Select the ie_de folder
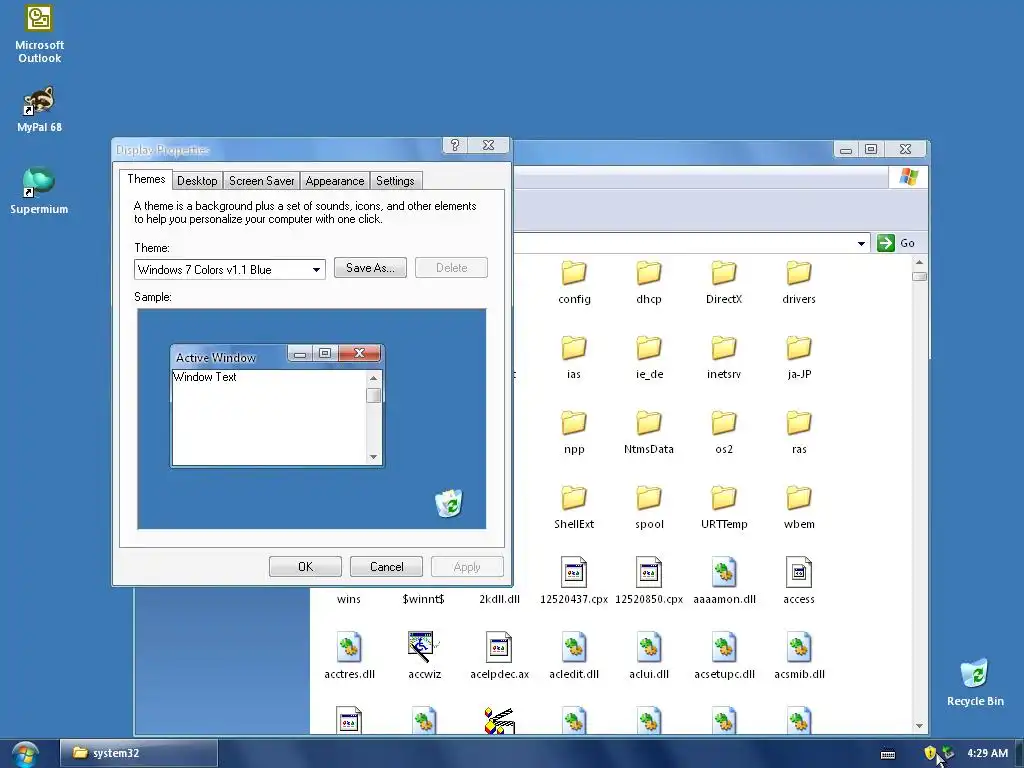Screen dimensions: 1024x768 pyautogui.click(x=648, y=358)
